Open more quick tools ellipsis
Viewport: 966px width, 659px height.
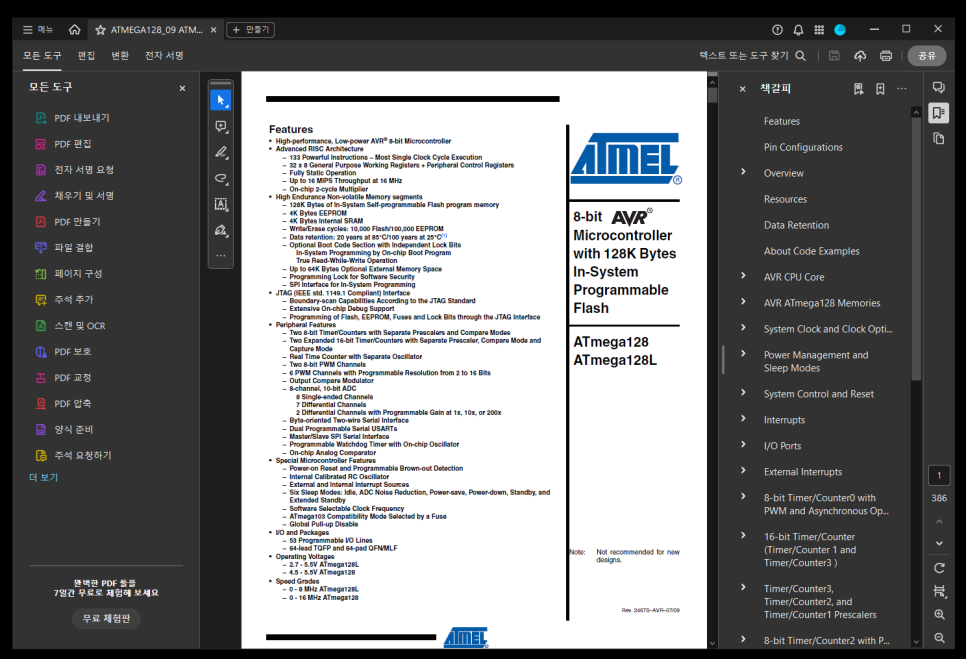click(221, 255)
